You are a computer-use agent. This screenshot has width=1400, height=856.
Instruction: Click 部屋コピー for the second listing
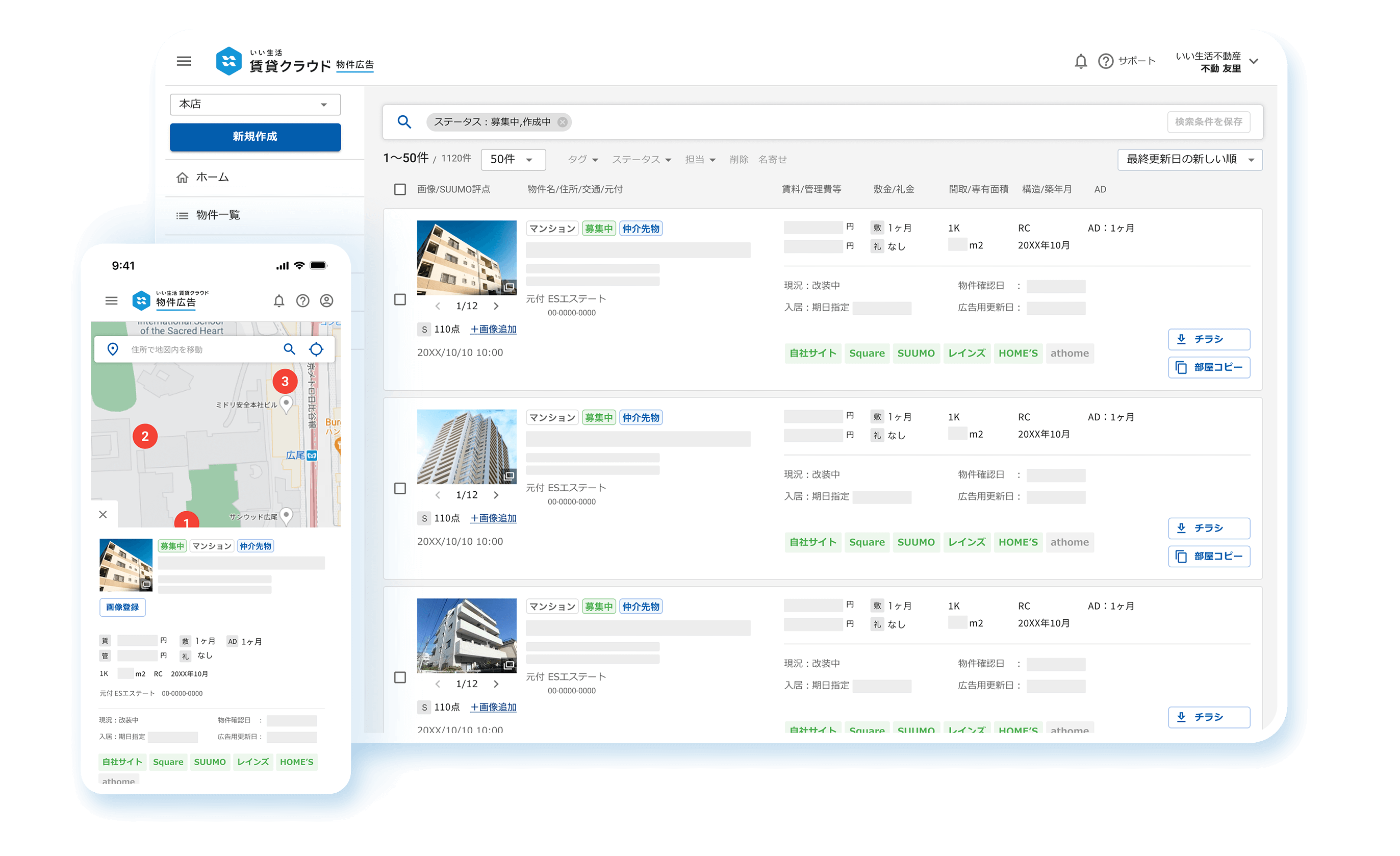[x=1209, y=557]
